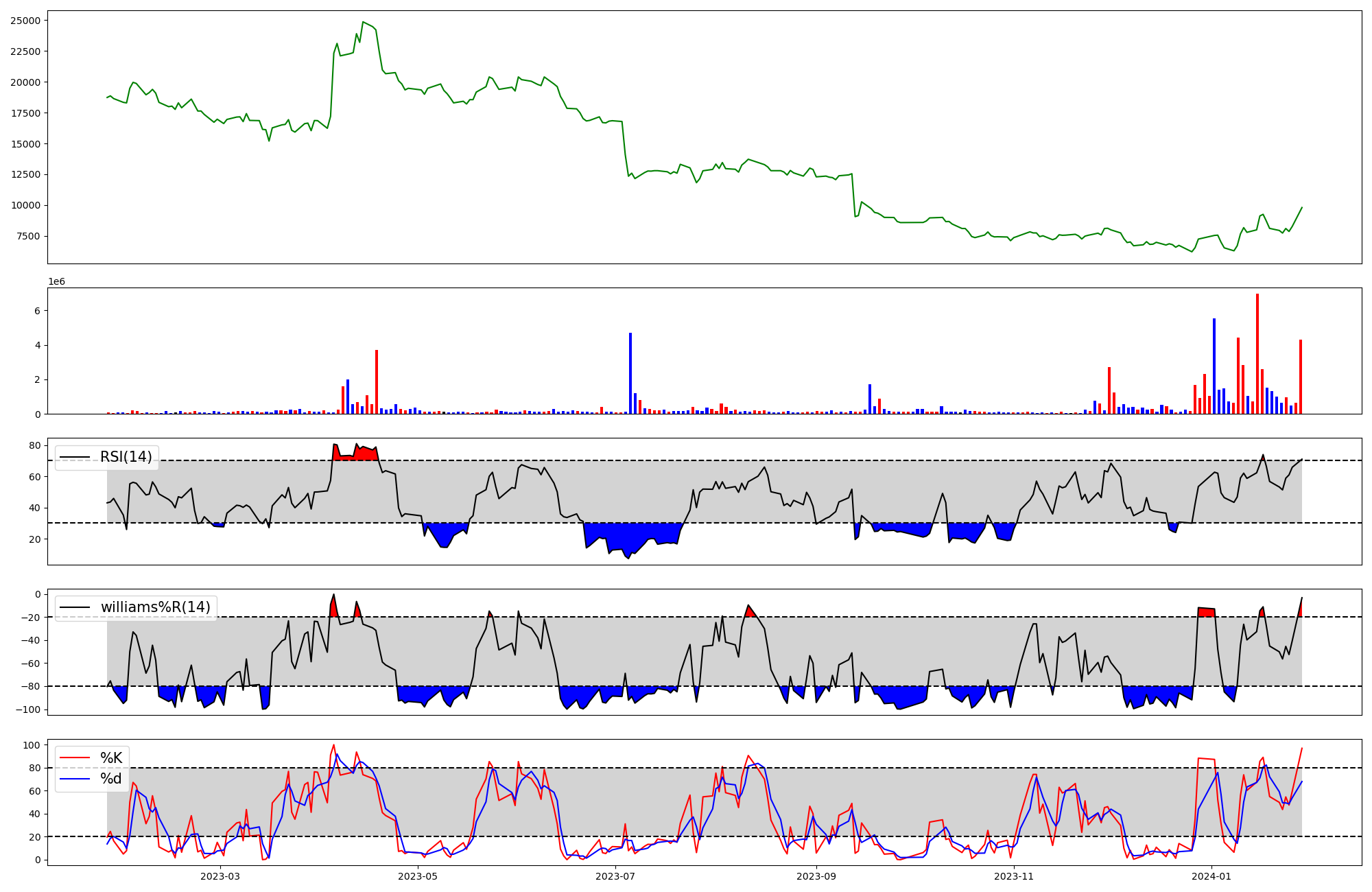Click the 1e6 volume scale label
Screen dimensions: 1372x892
(x=56, y=281)
